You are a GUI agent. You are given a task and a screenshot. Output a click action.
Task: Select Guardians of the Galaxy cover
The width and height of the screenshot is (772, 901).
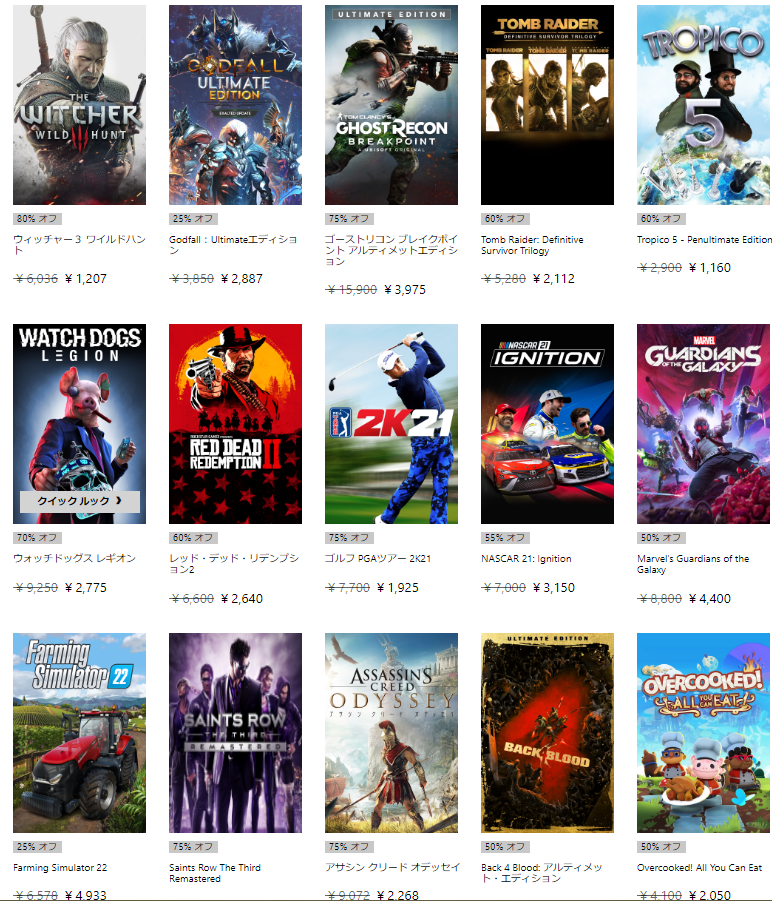coord(704,424)
